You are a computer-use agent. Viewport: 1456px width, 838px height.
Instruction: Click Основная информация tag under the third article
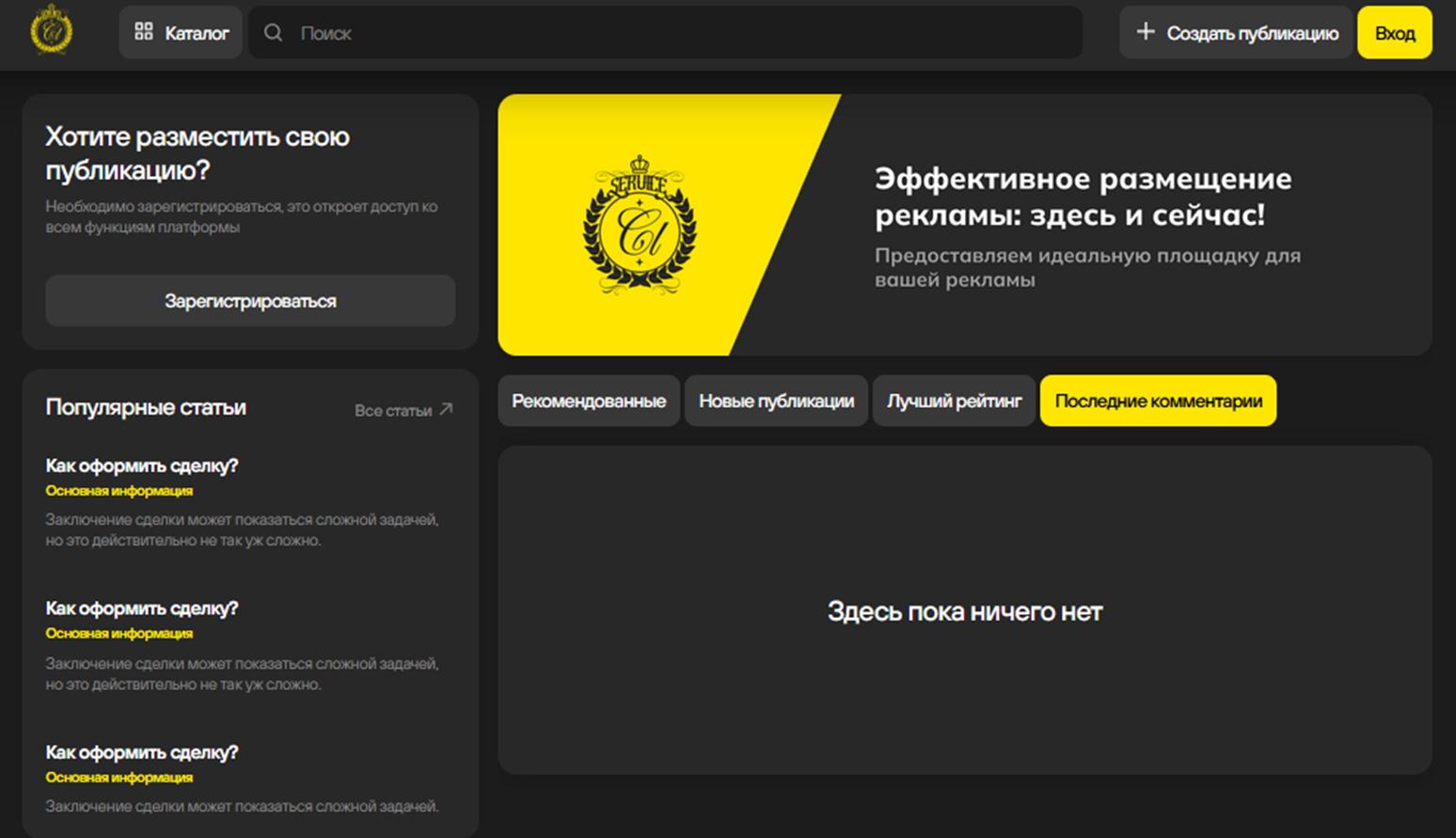click(x=119, y=778)
